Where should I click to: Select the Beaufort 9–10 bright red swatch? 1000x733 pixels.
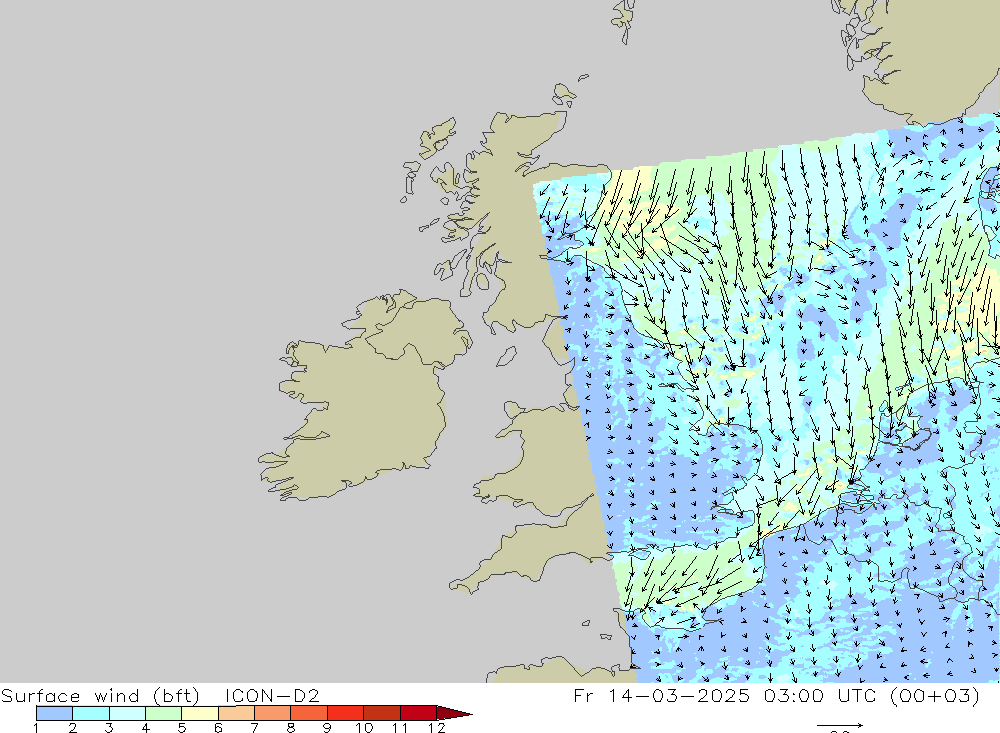(345, 713)
